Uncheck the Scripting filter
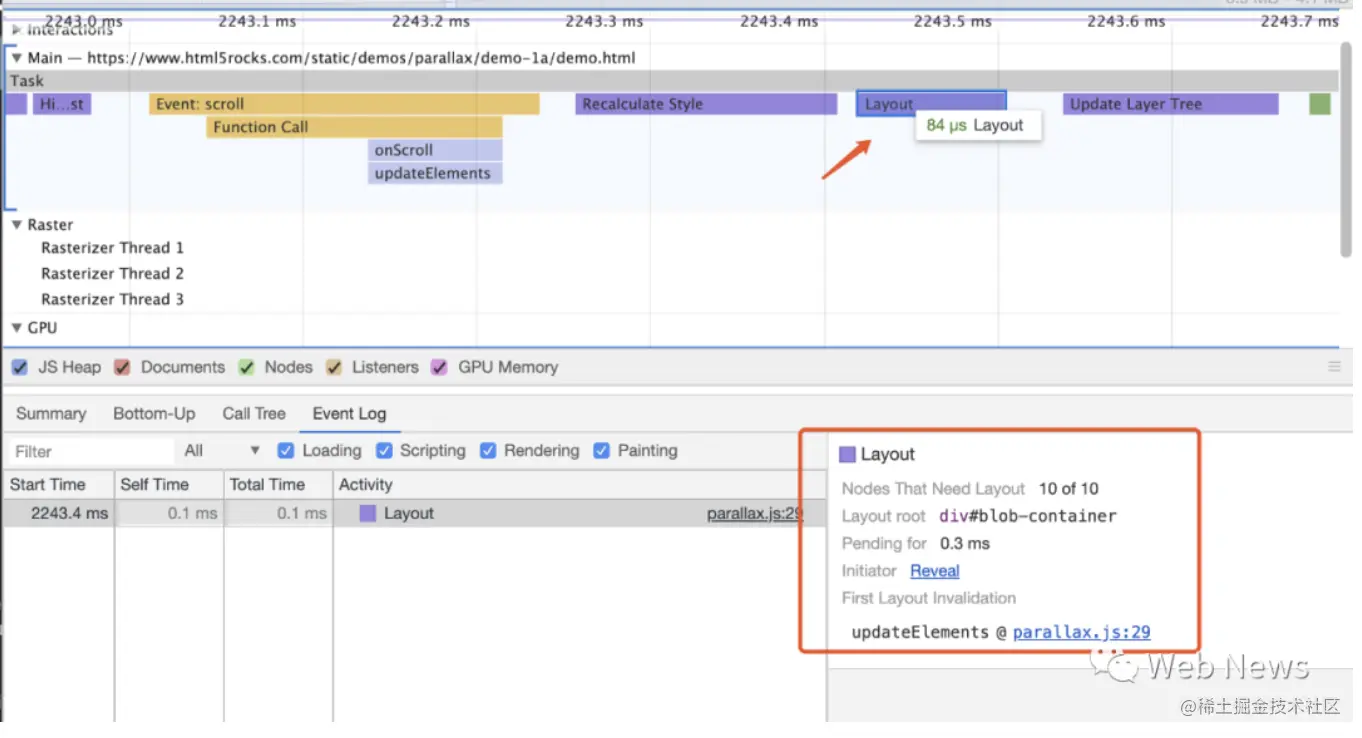 pyautogui.click(x=384, y=451)
